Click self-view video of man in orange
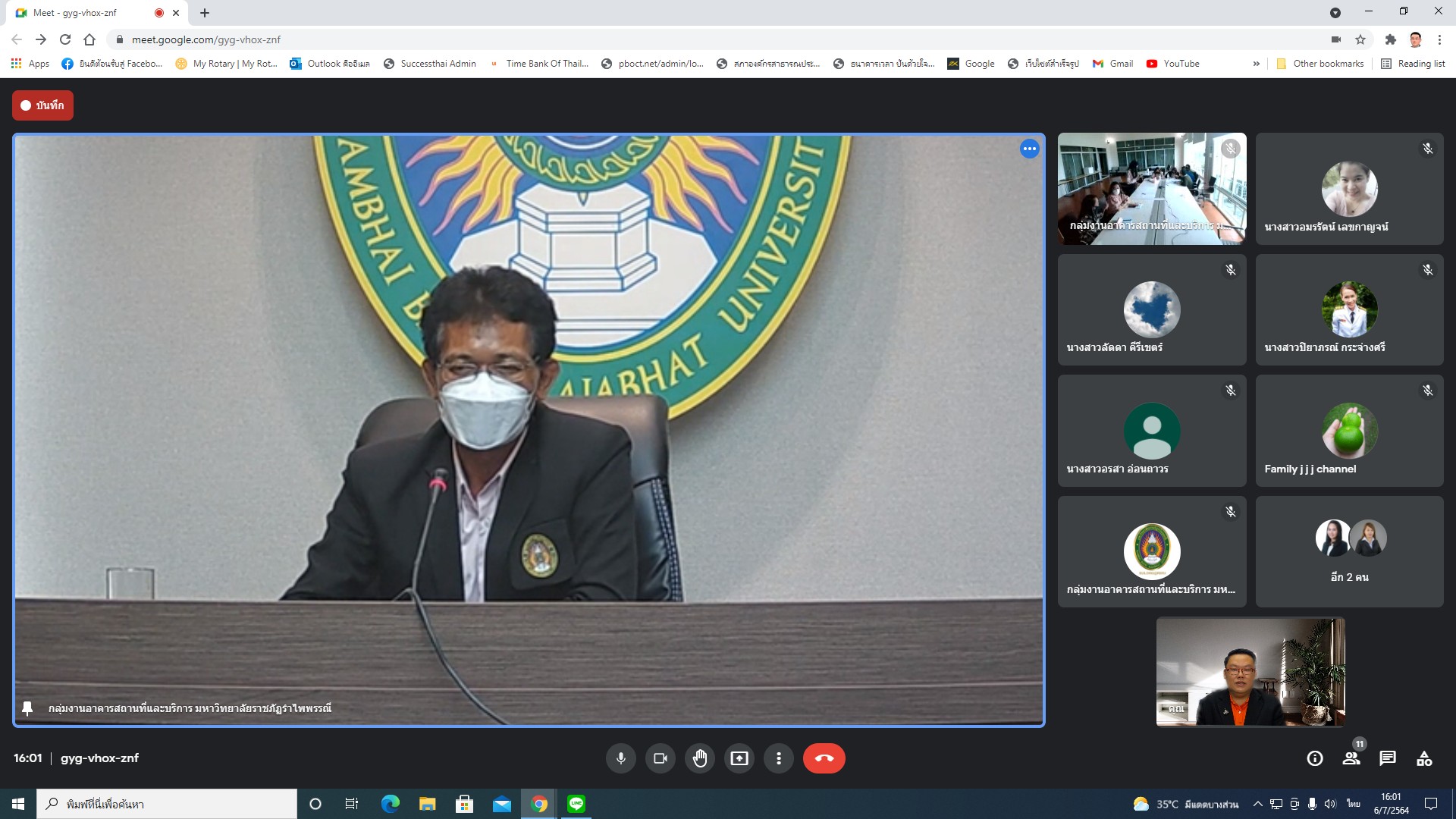 coord(1250,672)
